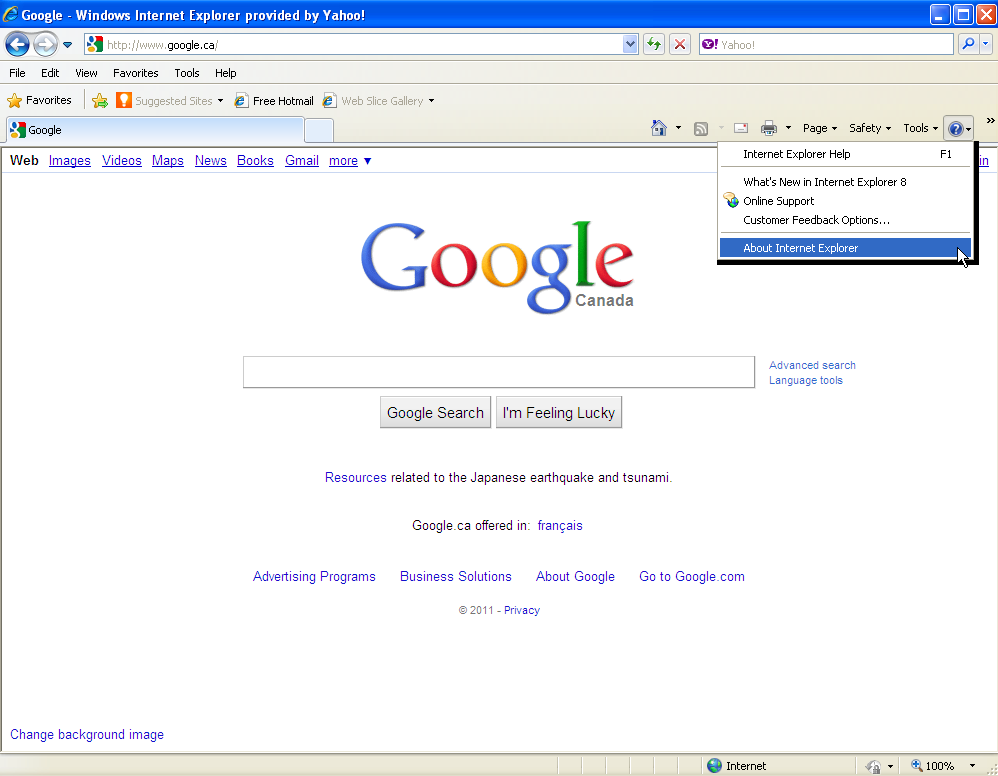Choose About Internet Explorer
The image size is (998, 776).
pyautogui.click(x=845, y=248)
